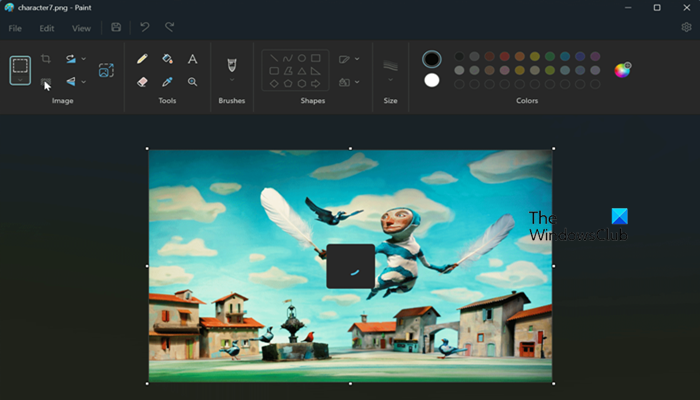Viewport: 700px width, 400px height.
Task: Click the Crop tool icon
Action: 46,58
